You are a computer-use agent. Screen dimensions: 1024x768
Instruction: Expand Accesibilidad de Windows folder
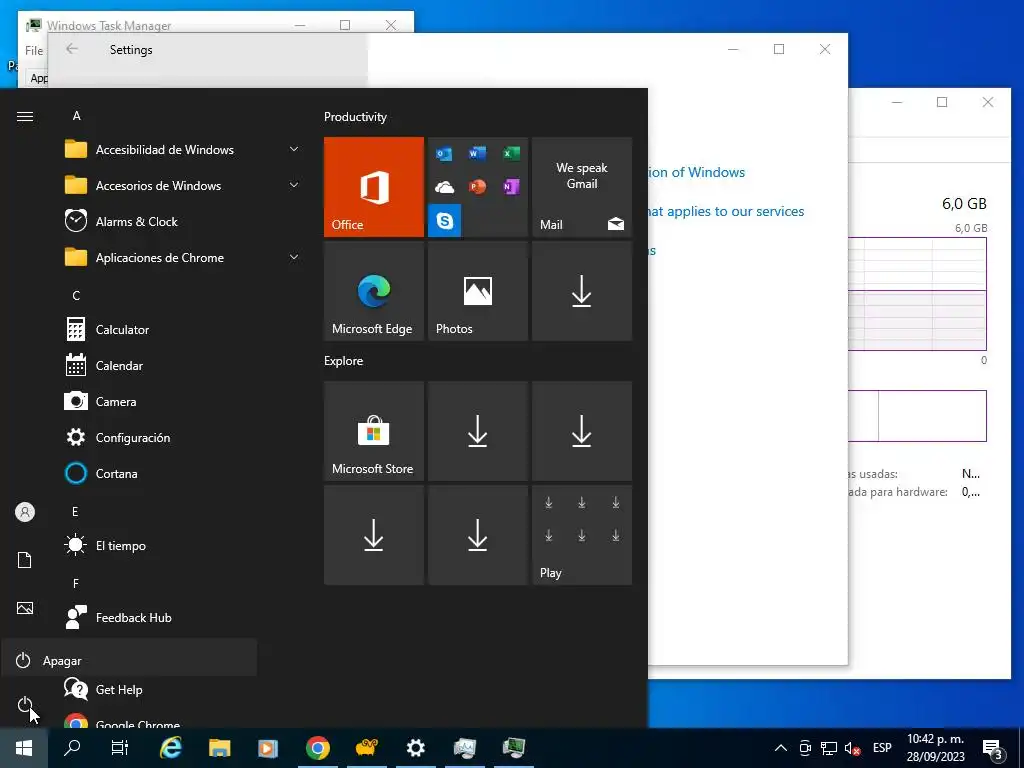click(x=183, y=150)
